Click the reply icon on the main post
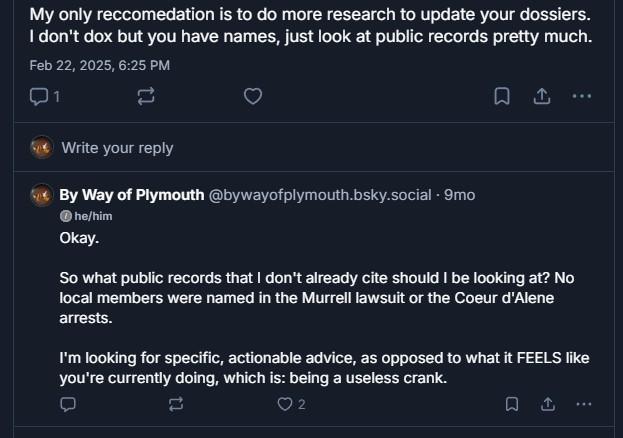The image size is (623, 438). pos(40,97)
